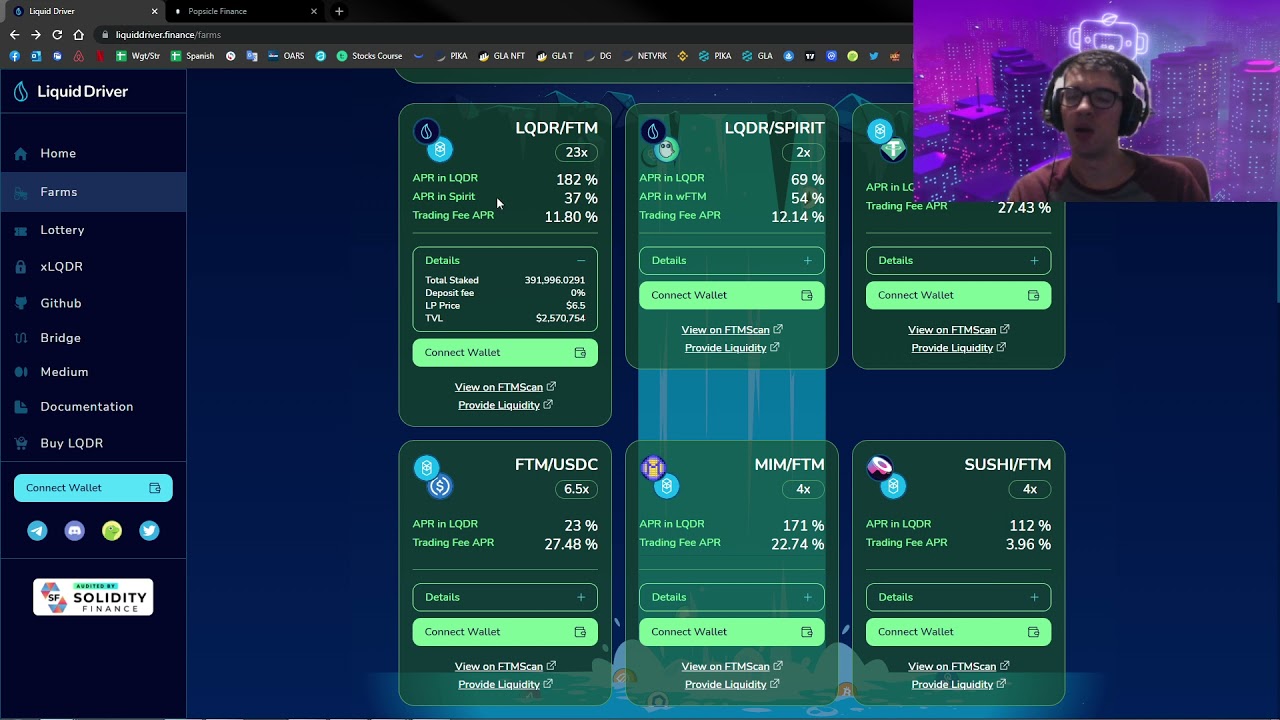View LQDR/FTM farm on FTMScan

[x=505, y=387]
